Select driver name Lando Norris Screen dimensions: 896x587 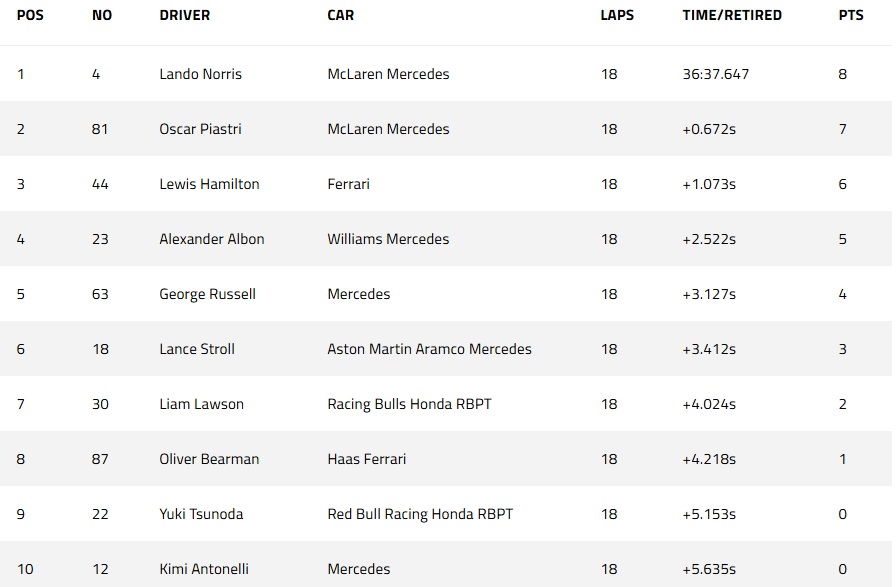(x=201, y=74)
